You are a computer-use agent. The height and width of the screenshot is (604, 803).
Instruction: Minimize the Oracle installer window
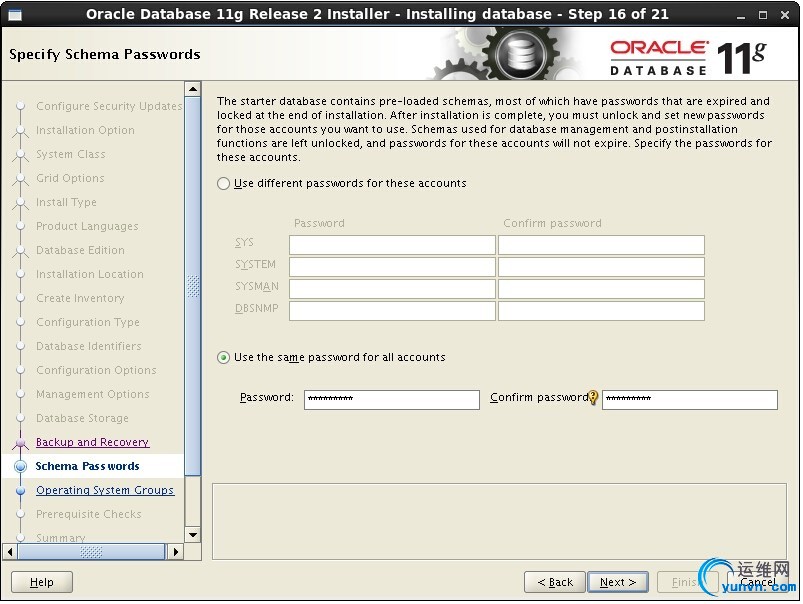click(741, 15)
